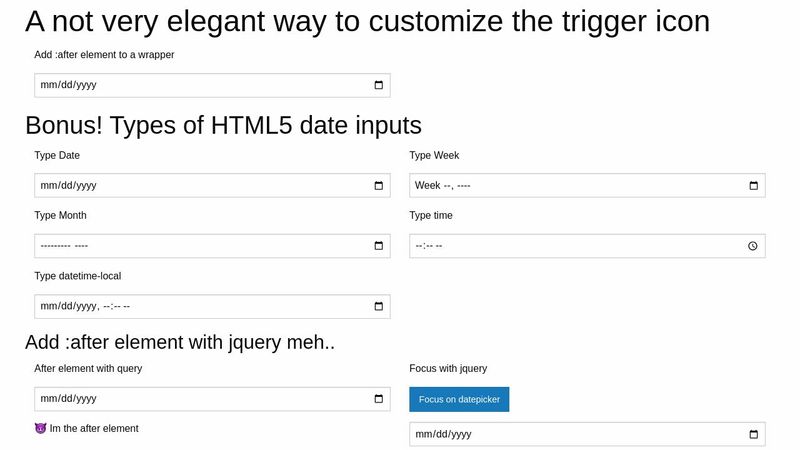Focus the After element with query input
This screenshot has height=450, width=800.
tap(212, 399)
